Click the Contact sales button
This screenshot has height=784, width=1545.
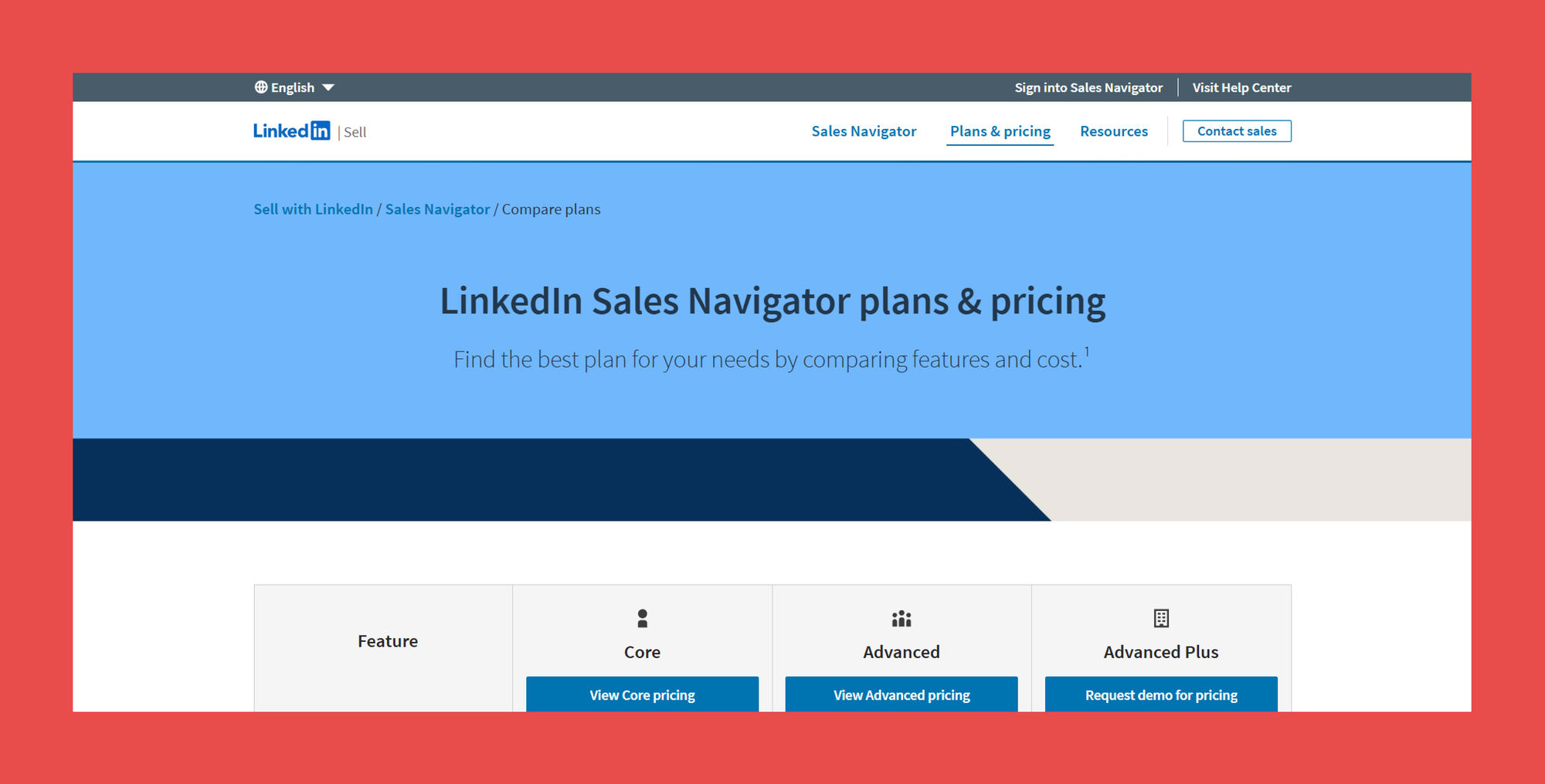(x=1236, y=131)
